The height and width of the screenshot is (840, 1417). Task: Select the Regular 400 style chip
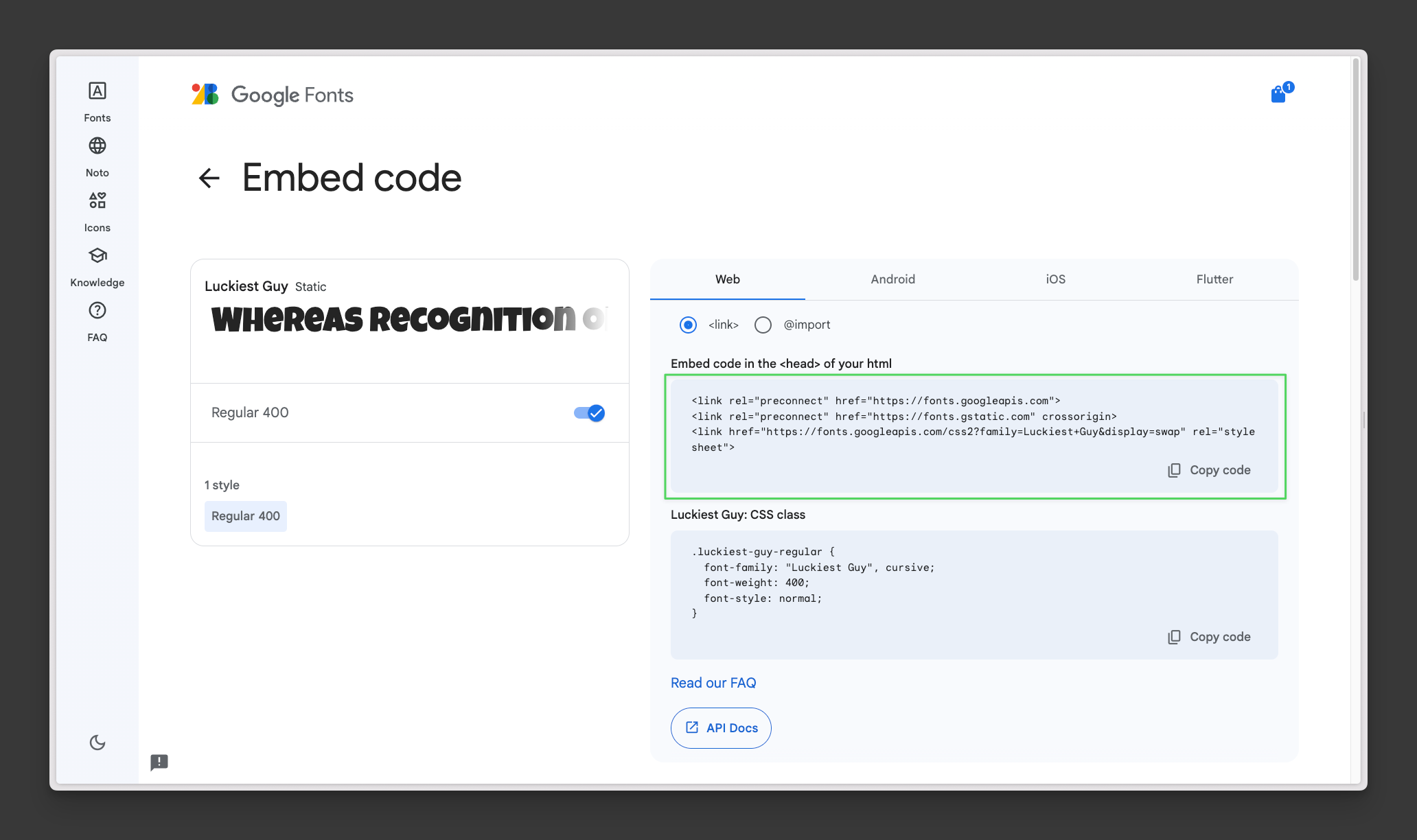click(245, 515)
